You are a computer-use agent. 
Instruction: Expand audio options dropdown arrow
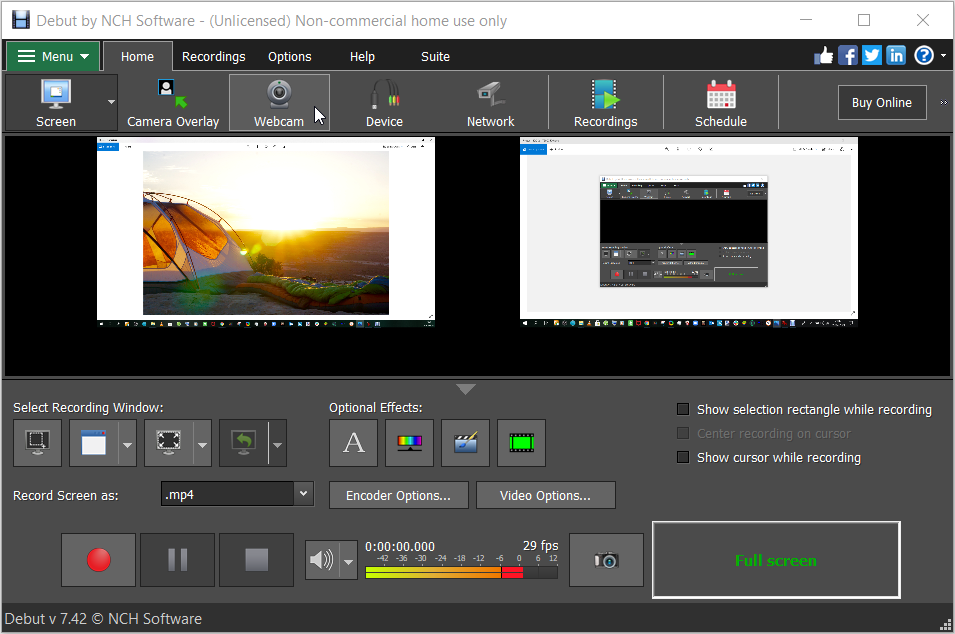[x=348, y=562]
